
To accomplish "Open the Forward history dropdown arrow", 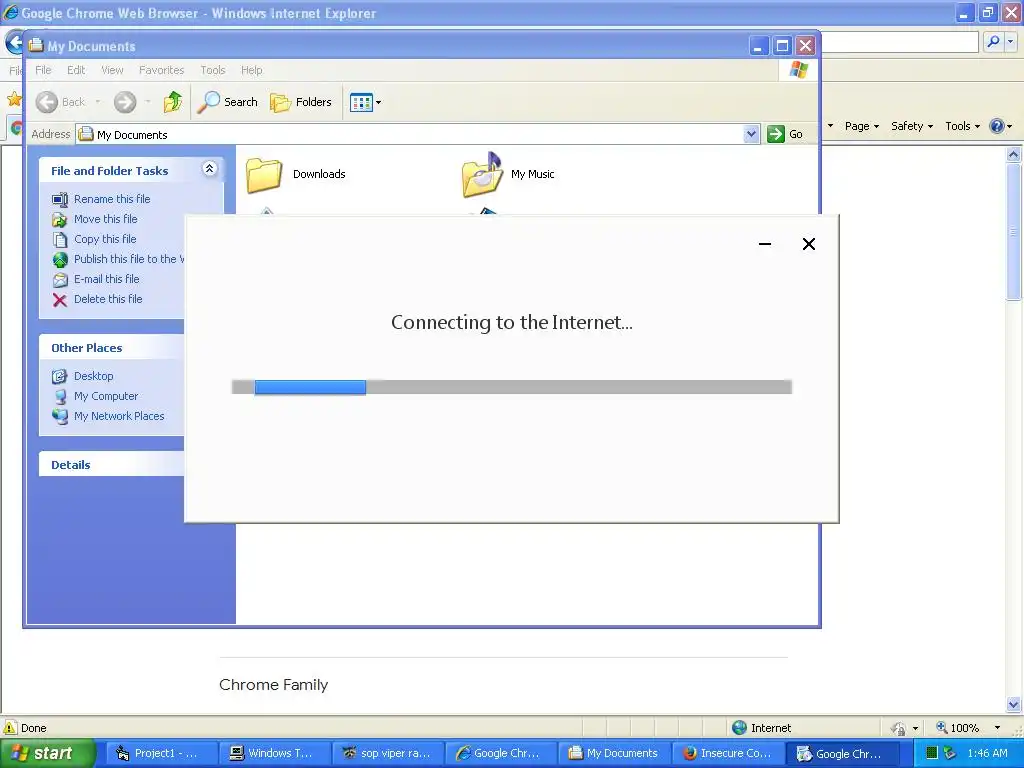I will (x=148, y=102).
